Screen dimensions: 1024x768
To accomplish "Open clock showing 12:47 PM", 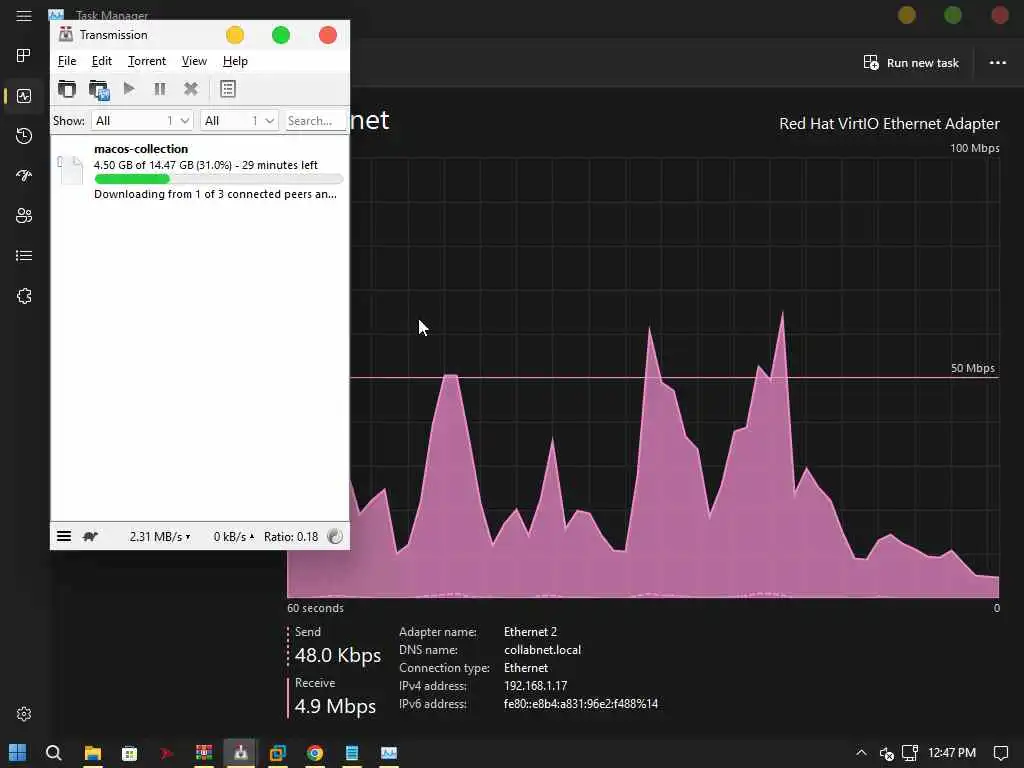I will [x=952, y=753].
